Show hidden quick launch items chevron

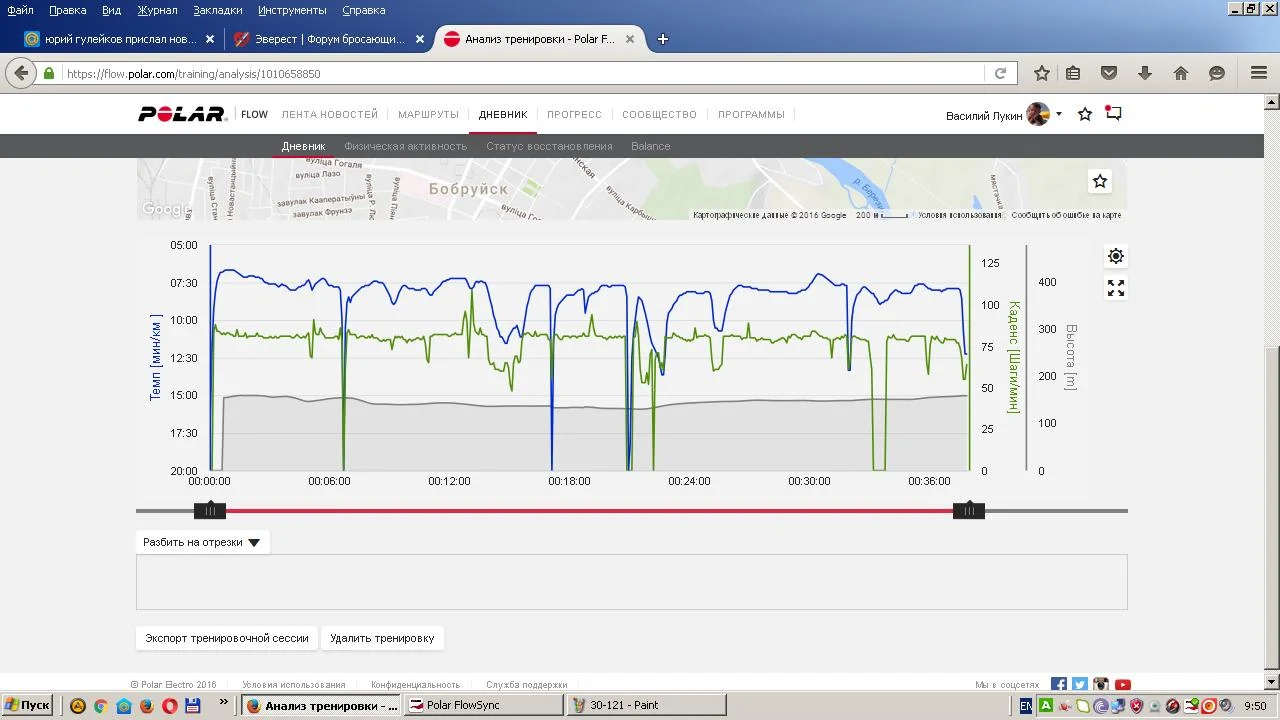pyautogui.click(x=222, y=702)
